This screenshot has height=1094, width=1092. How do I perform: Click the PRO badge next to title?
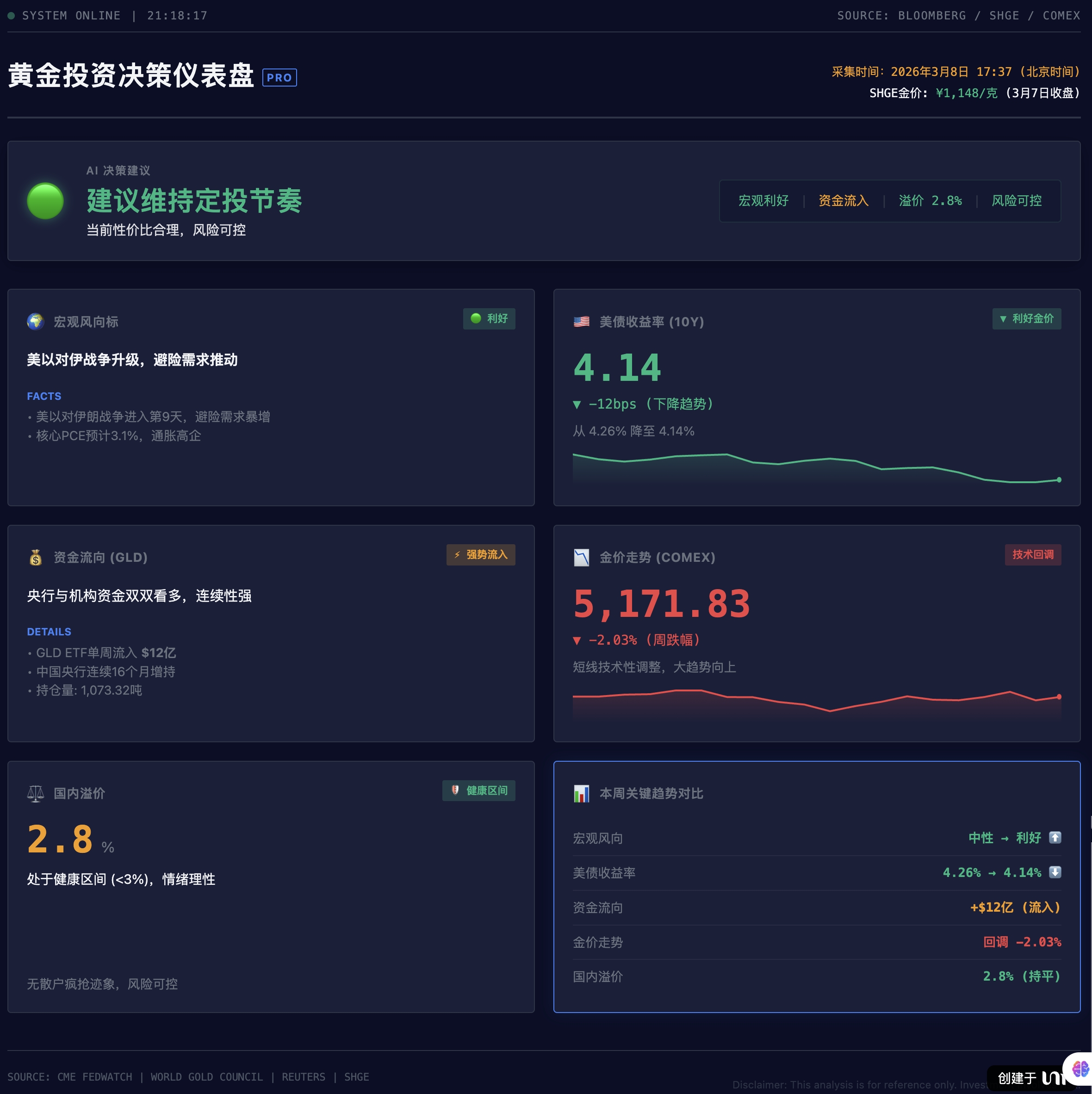pyautogui.click(x=279, y=78)
